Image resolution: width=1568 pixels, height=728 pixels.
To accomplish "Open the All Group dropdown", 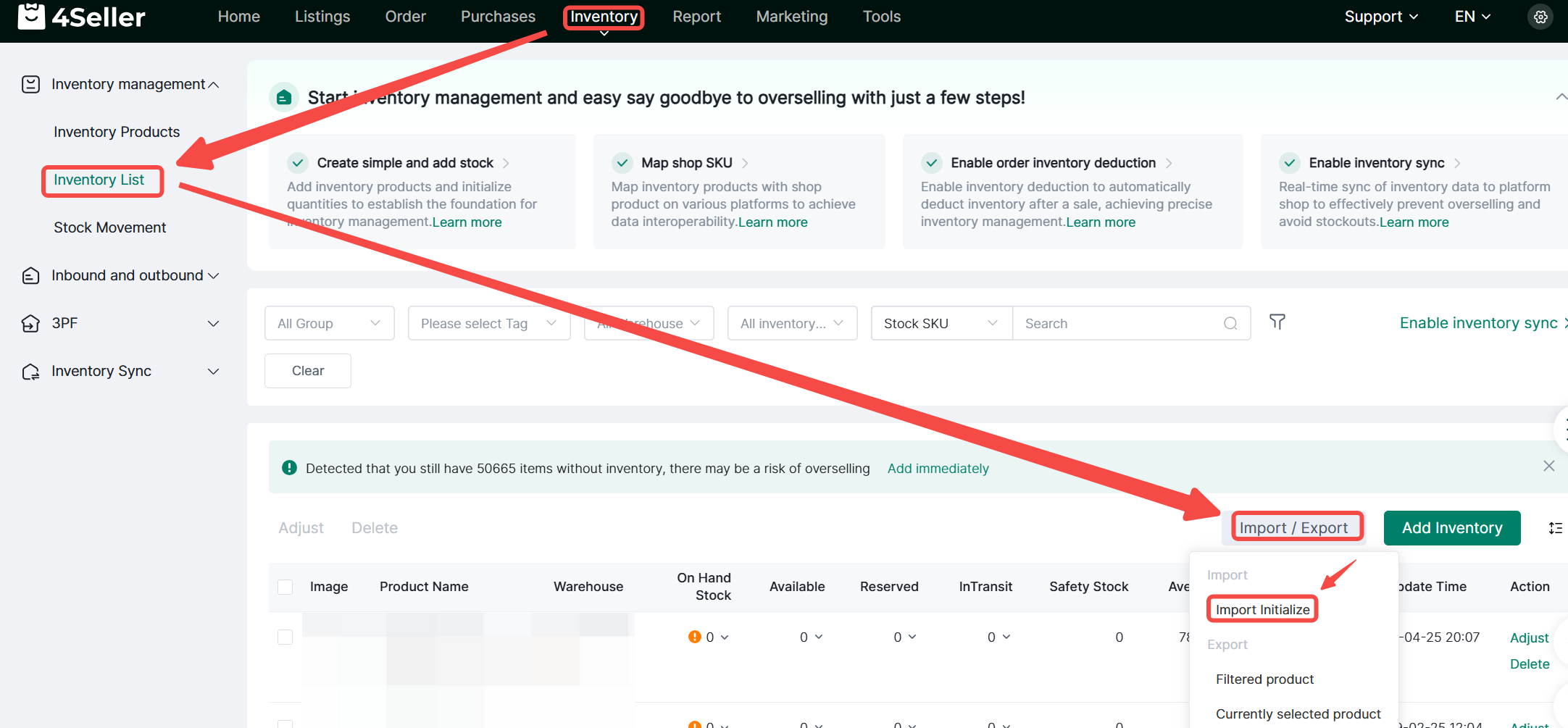I will click(329, 323).
